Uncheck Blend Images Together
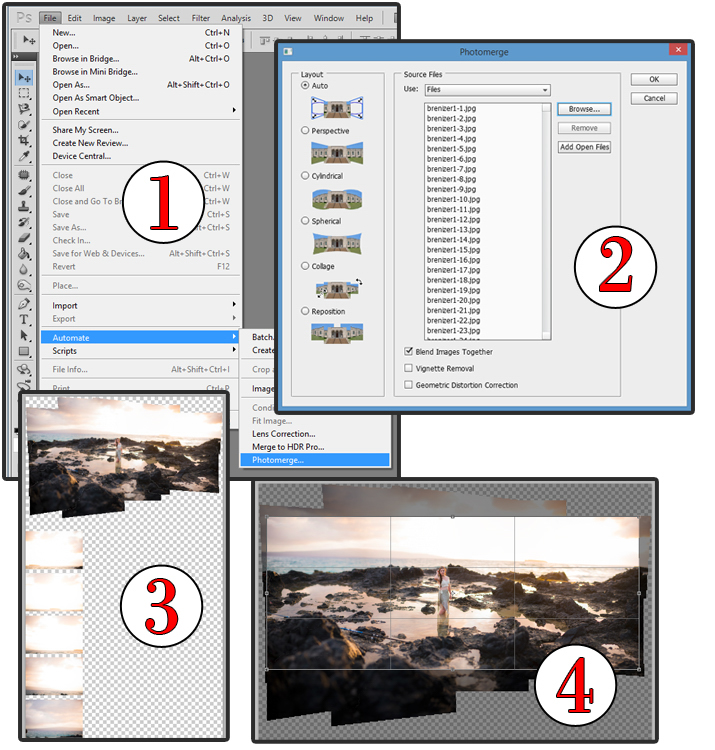 click(x=408, y=352)
